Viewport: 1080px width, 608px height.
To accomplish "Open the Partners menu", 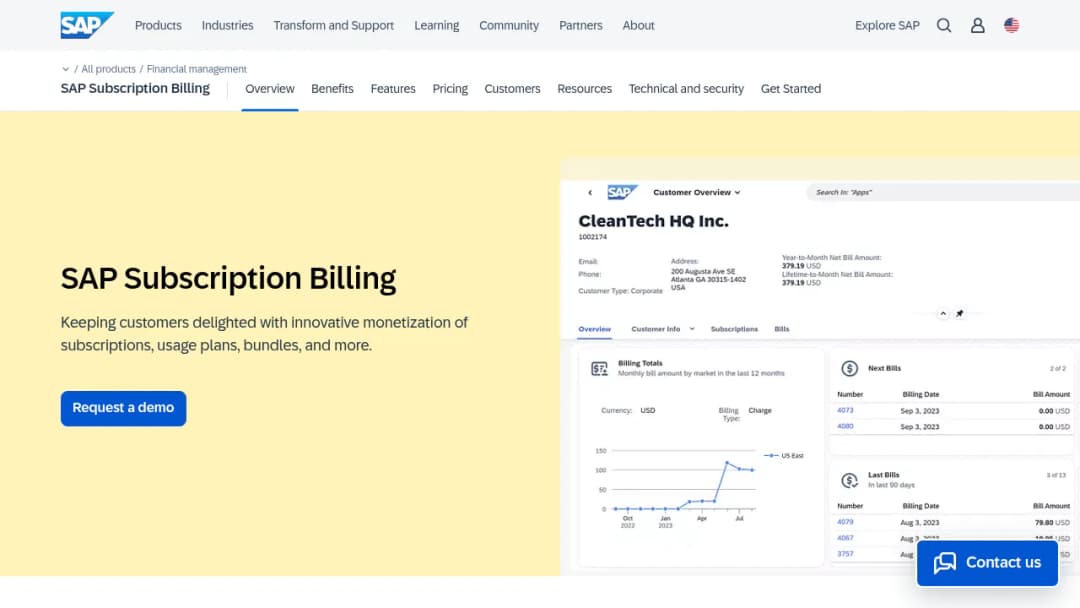I will pos(581,25).
